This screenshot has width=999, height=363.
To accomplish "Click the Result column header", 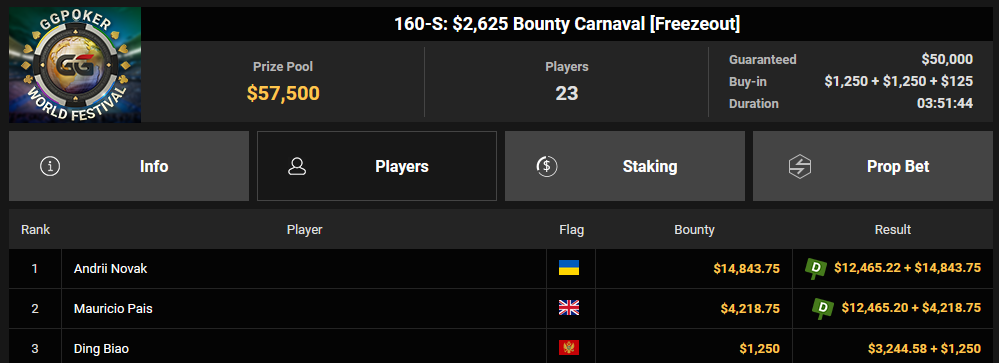I will tap(893, 229).
